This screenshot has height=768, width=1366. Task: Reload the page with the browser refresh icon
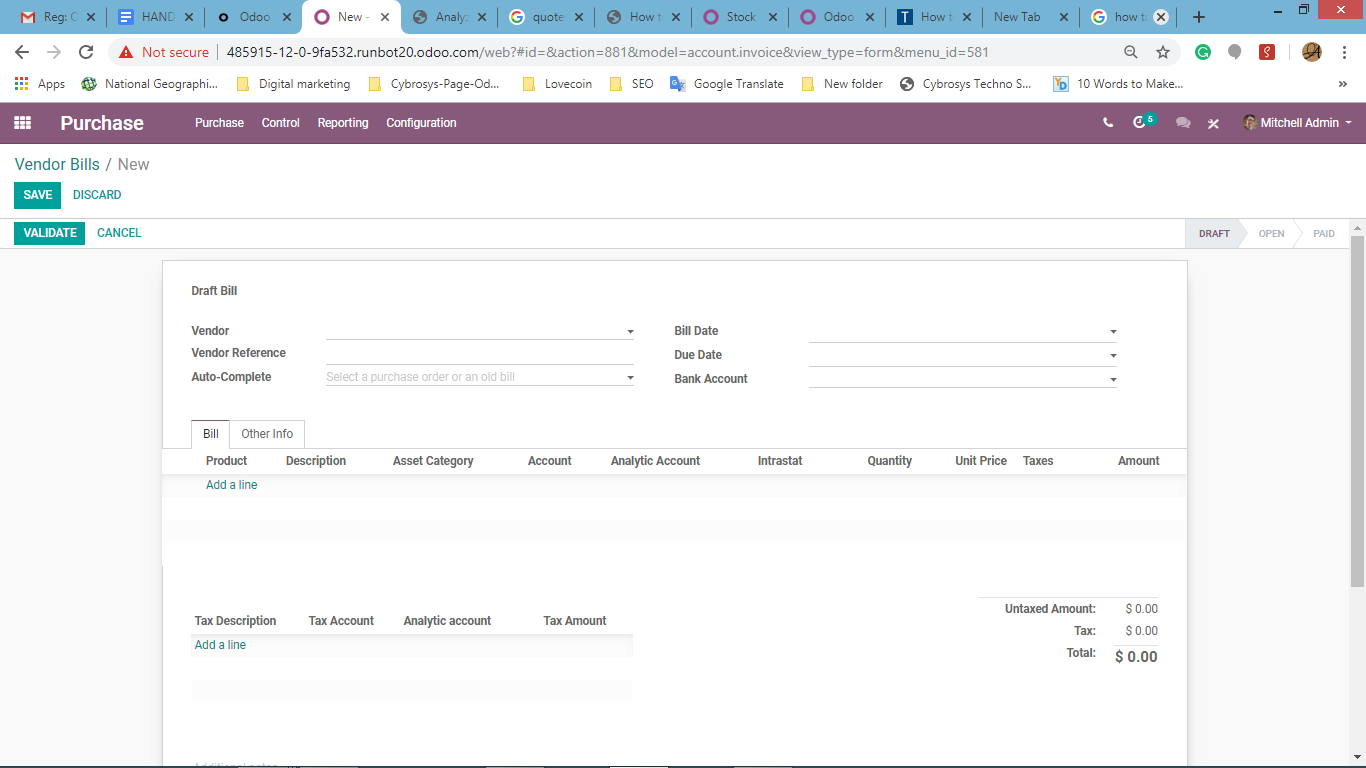coord(86,52)
